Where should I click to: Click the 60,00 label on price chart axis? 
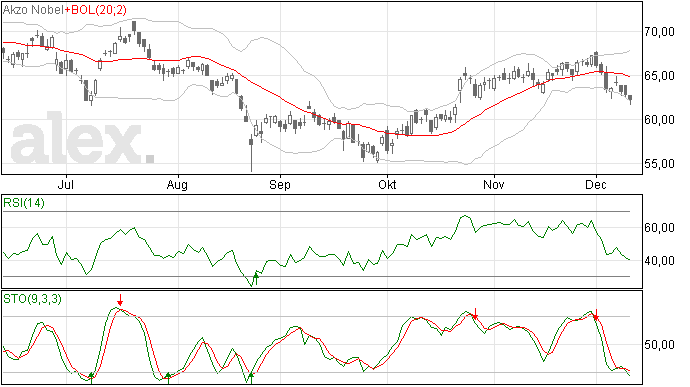(x=659, y=120)
